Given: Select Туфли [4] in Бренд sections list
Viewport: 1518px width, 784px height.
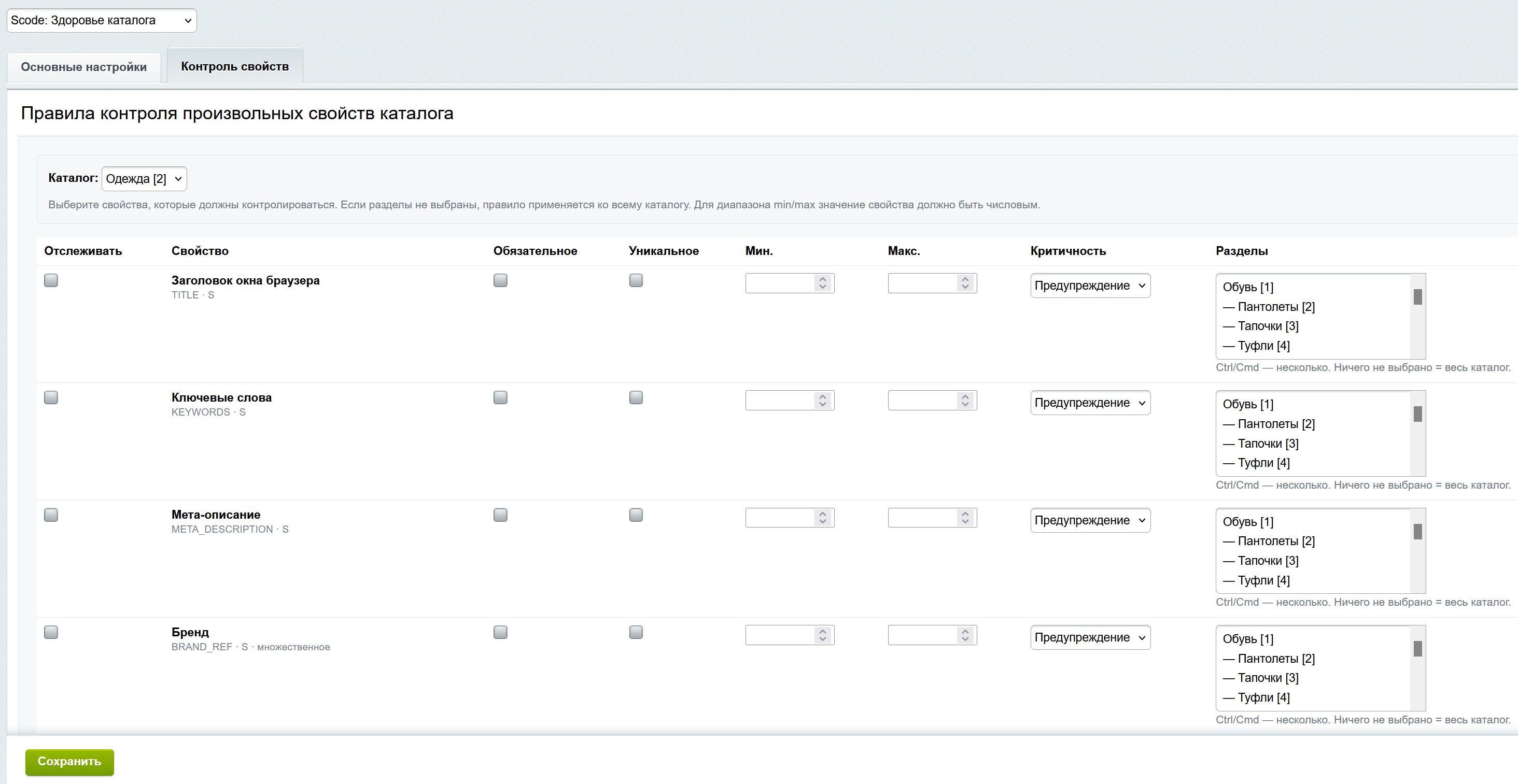Looking at the screenshot, I should (x=1314, y=697).
